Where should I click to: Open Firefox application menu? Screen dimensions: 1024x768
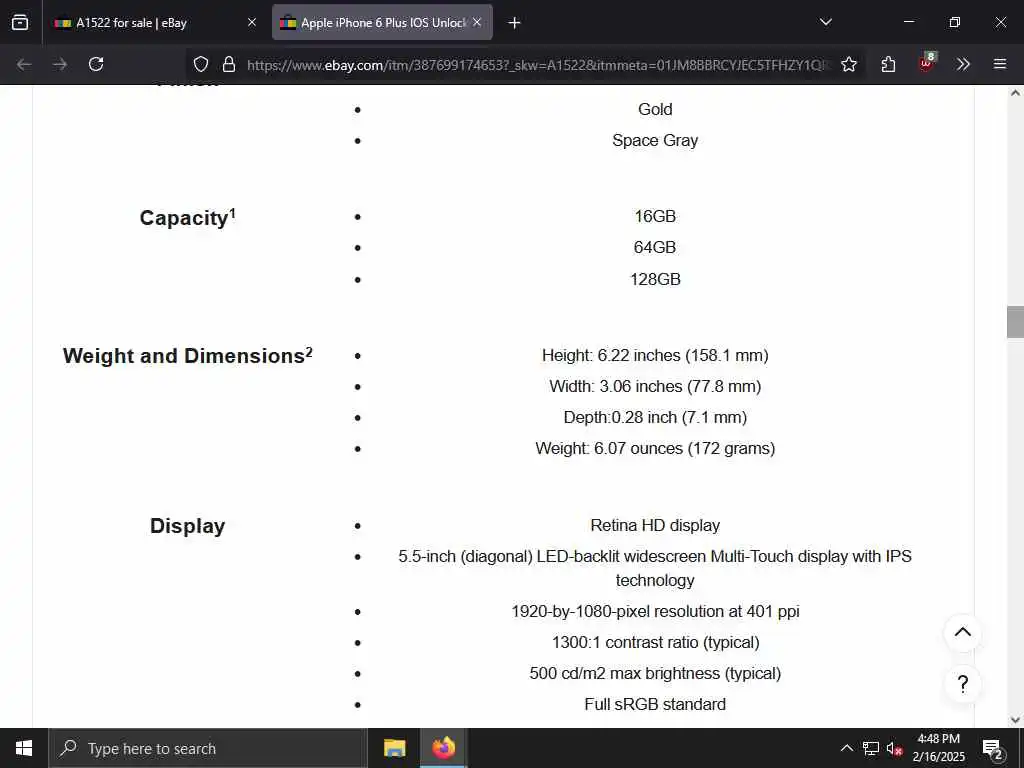pos(1000,64)
